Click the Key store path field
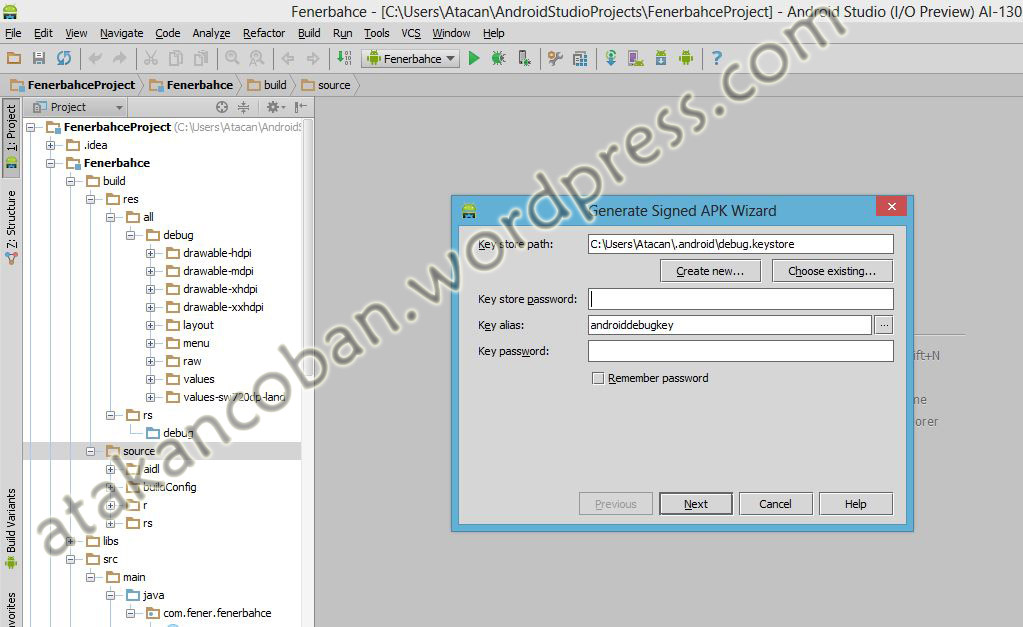Screen dimensions: 1023x627 (741, 244)
